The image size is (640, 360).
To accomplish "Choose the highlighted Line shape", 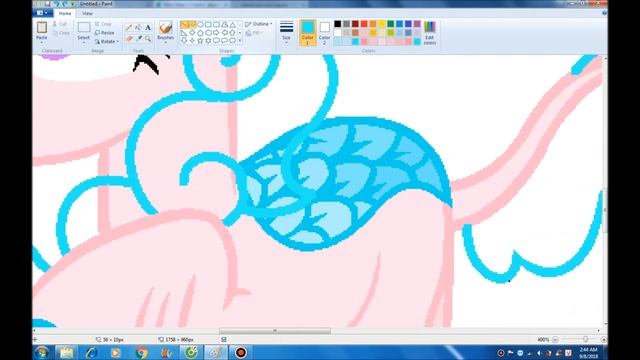I will point(184,25).
